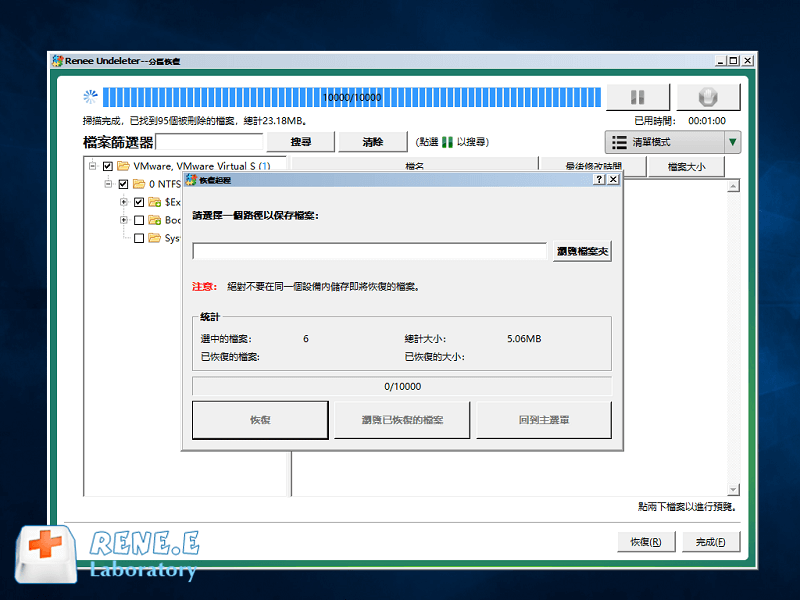Click the 搜尋 search button

coord(301,142)
